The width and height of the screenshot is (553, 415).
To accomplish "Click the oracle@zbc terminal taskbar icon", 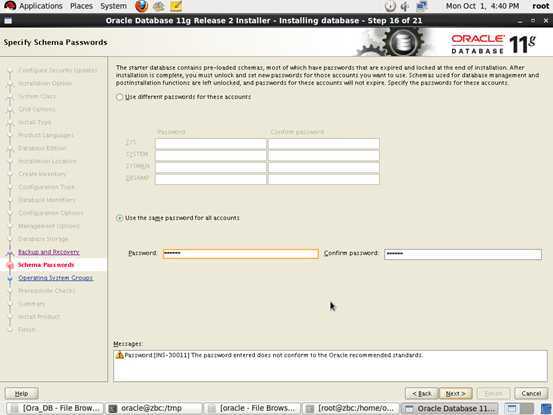I will 113,408.
